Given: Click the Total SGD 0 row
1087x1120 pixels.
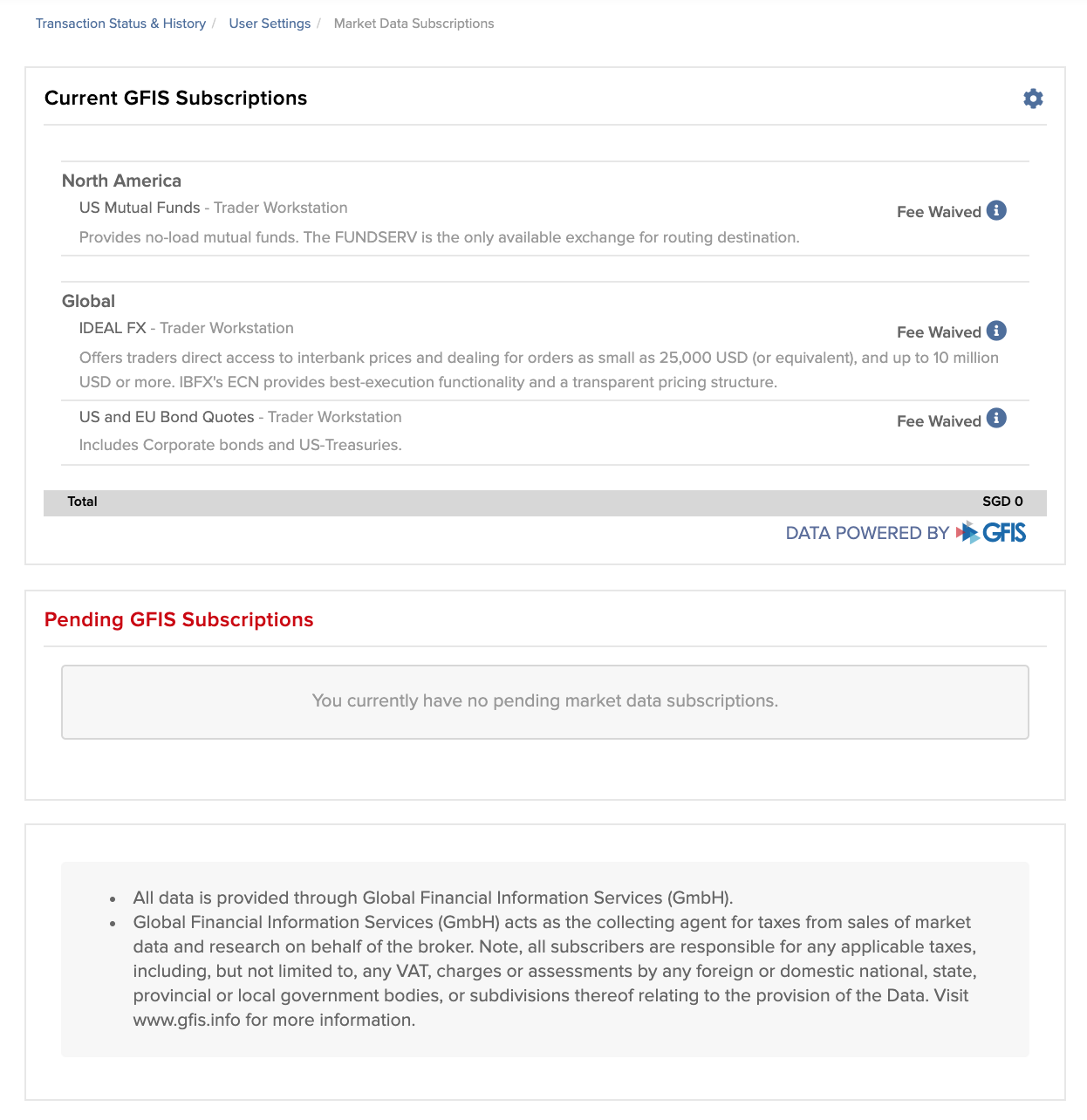Looking at the screenshot, I should 545,502.
